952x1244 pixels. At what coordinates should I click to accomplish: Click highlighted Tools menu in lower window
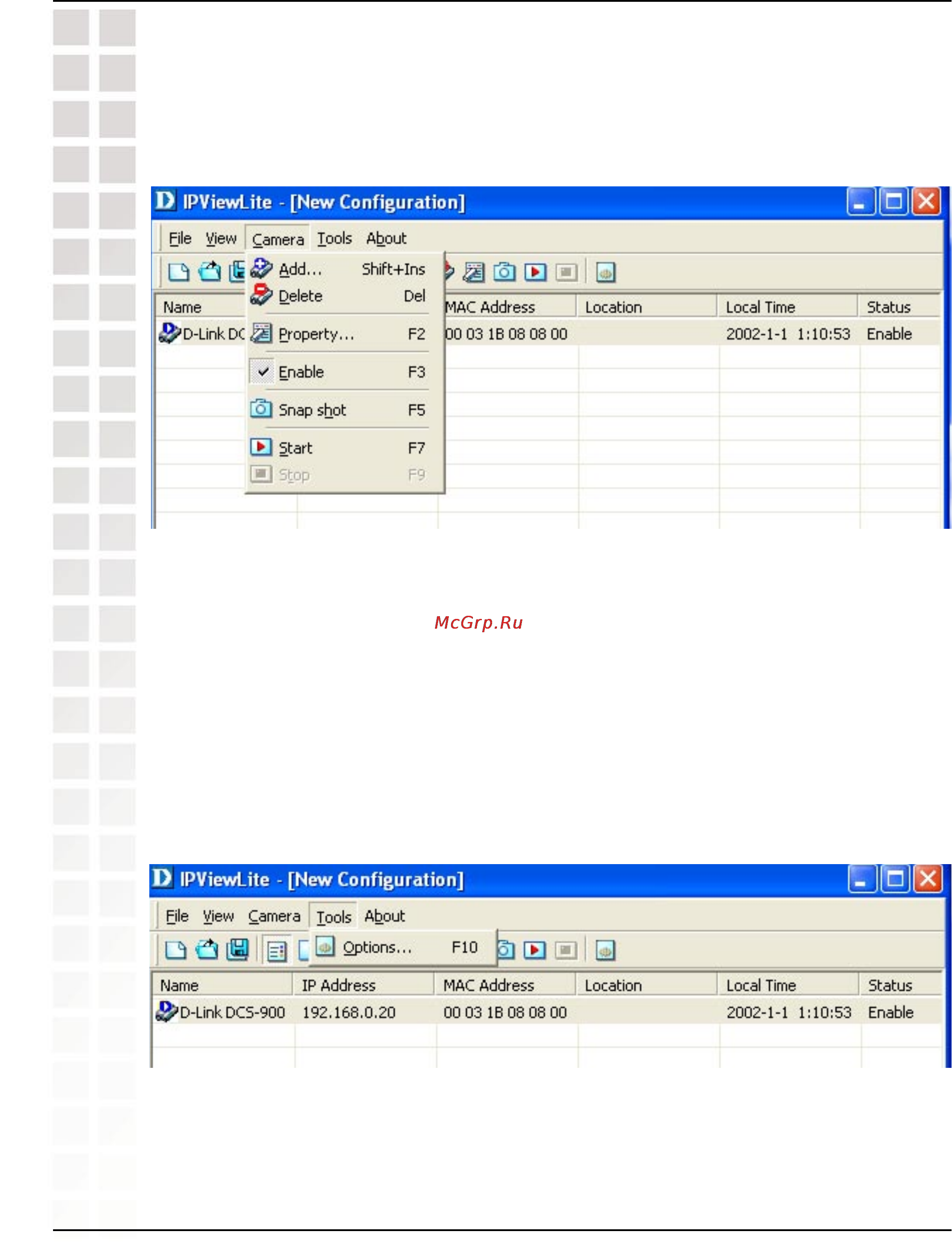[x=334, y=917]
